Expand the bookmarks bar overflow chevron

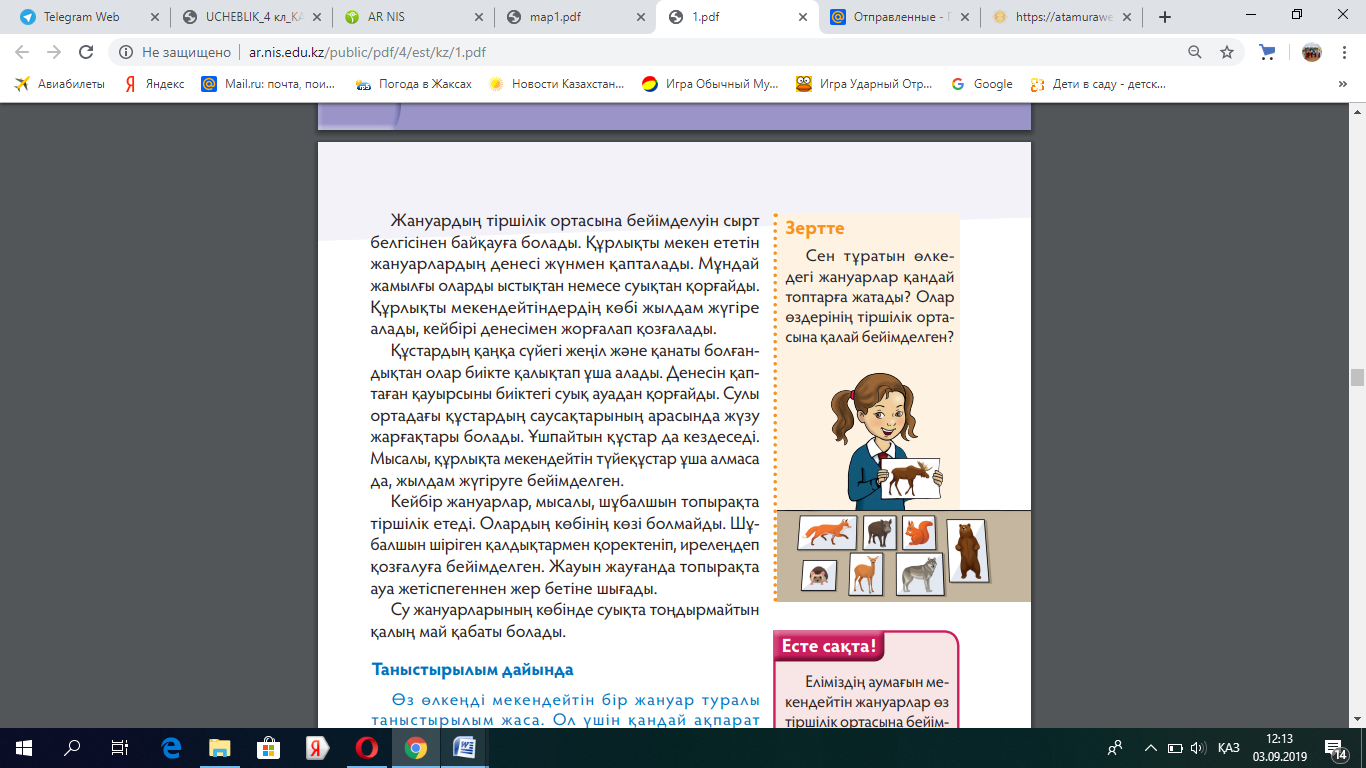[x=1343, y=84]
